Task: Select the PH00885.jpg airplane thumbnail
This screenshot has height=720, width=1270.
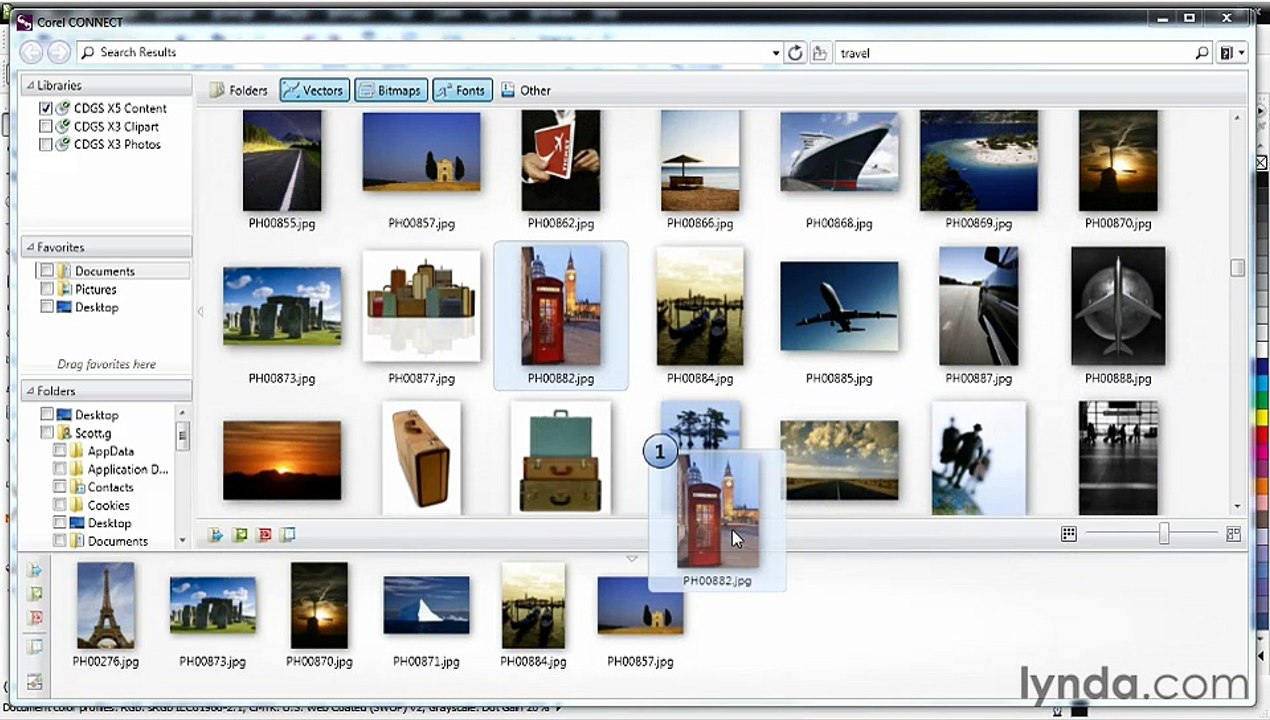Action: pyautogui.click(x=839, y=308)
